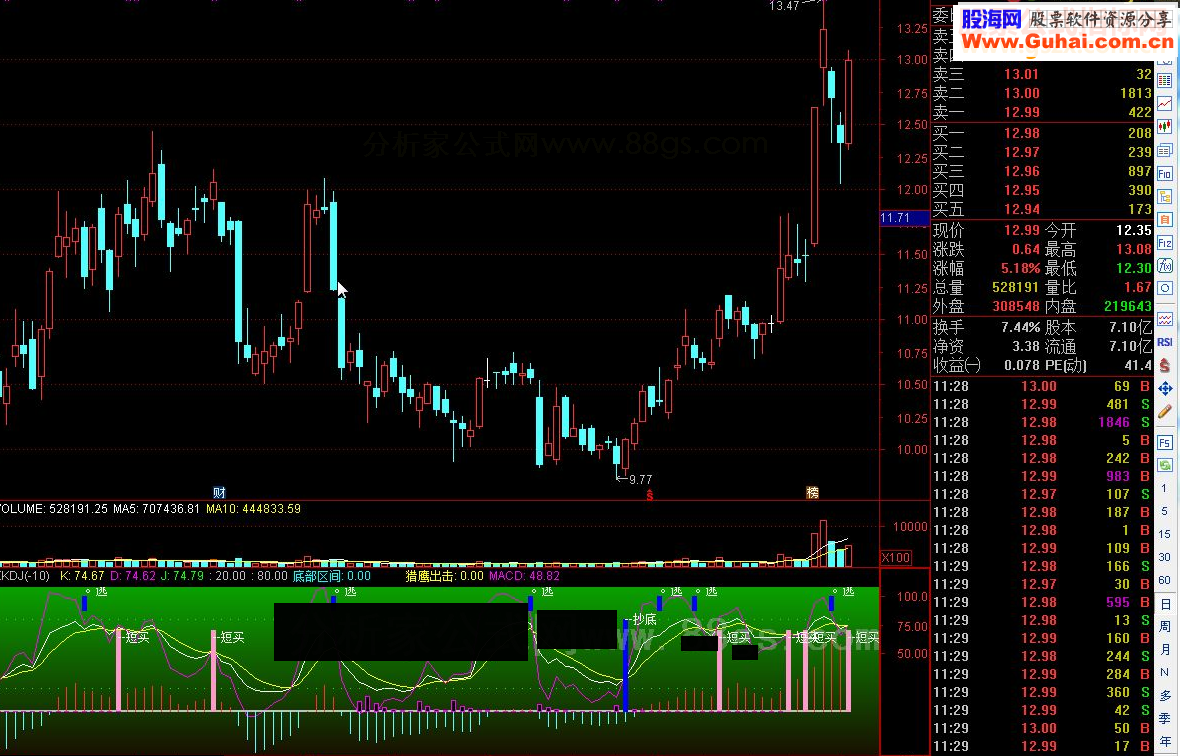Viewport: 1180px width, 756px height.
Task: Click the circle icon in sidebar
Action: [x=1165, y=288]
